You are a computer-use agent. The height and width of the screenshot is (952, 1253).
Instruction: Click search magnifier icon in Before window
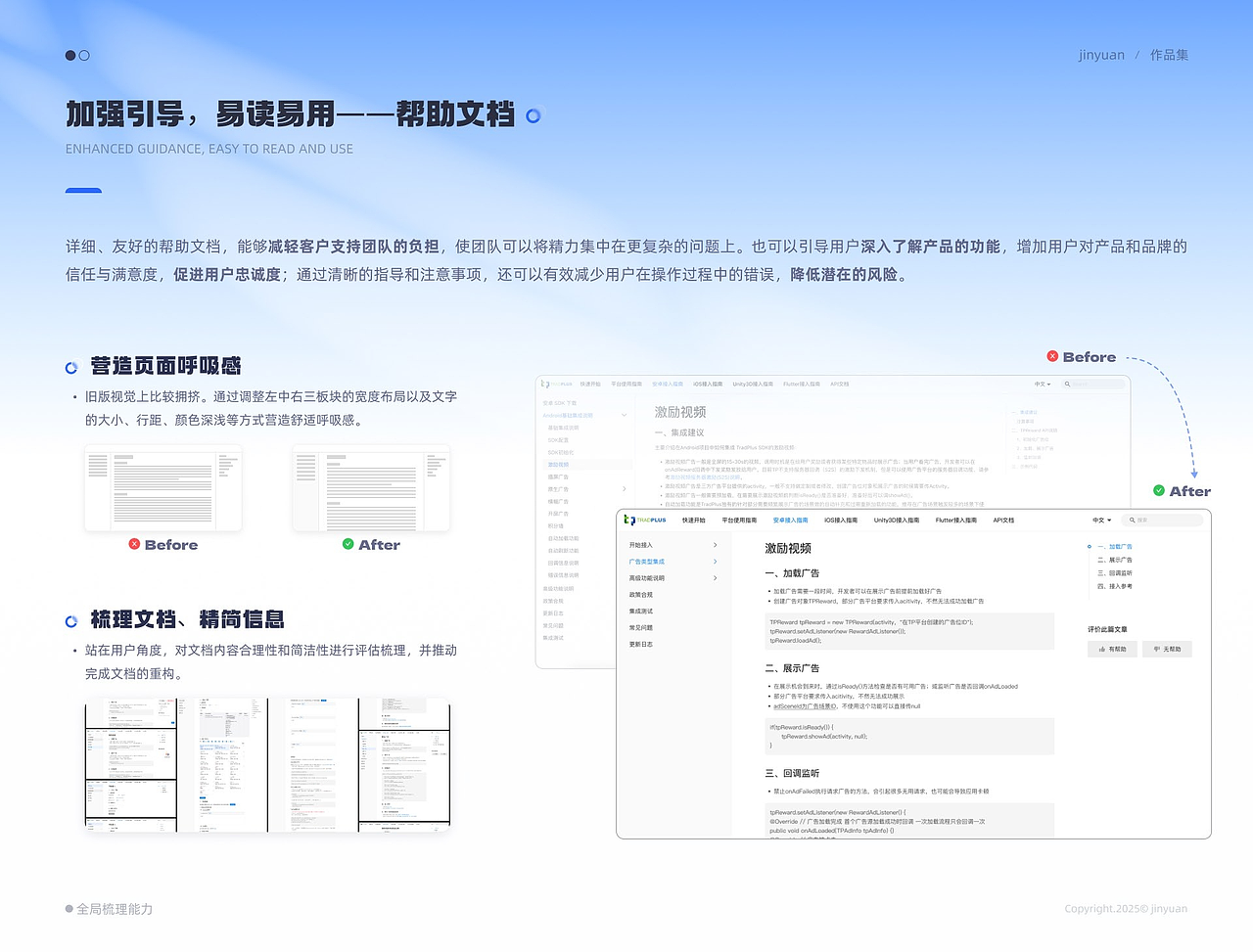pos(1068,385)
